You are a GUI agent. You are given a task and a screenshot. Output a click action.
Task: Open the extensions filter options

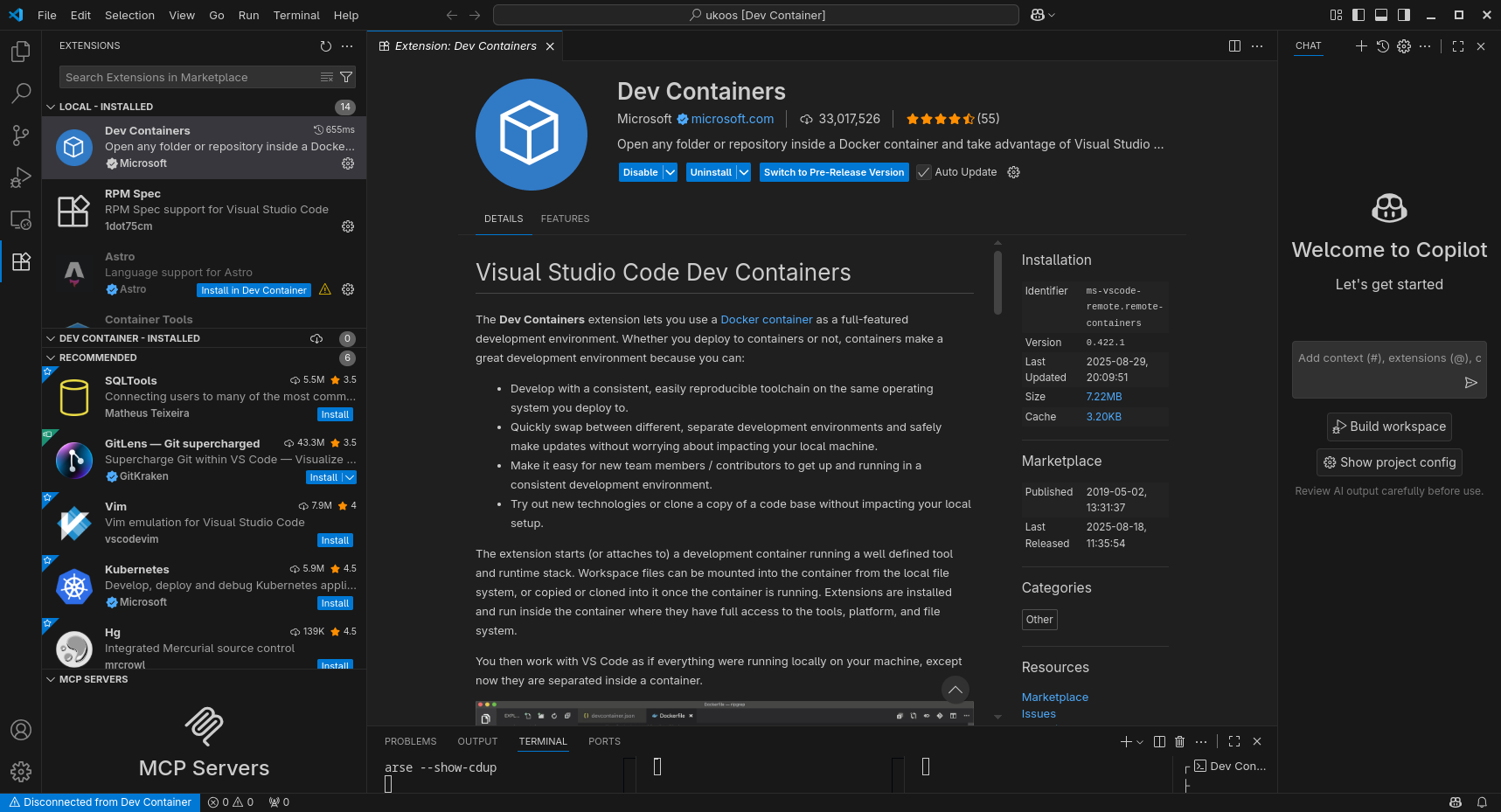[346, 77]
